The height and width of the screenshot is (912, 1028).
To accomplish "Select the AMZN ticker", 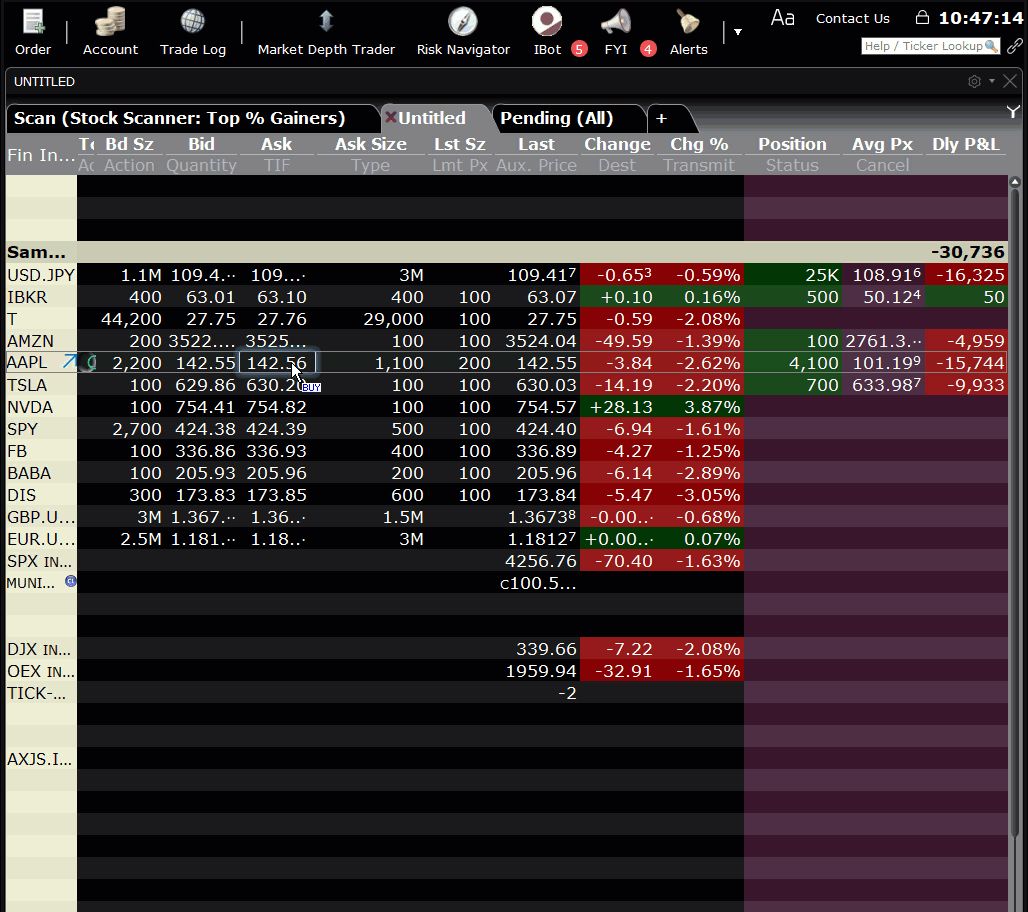I will pyautogui.click(x=30, y=341).
